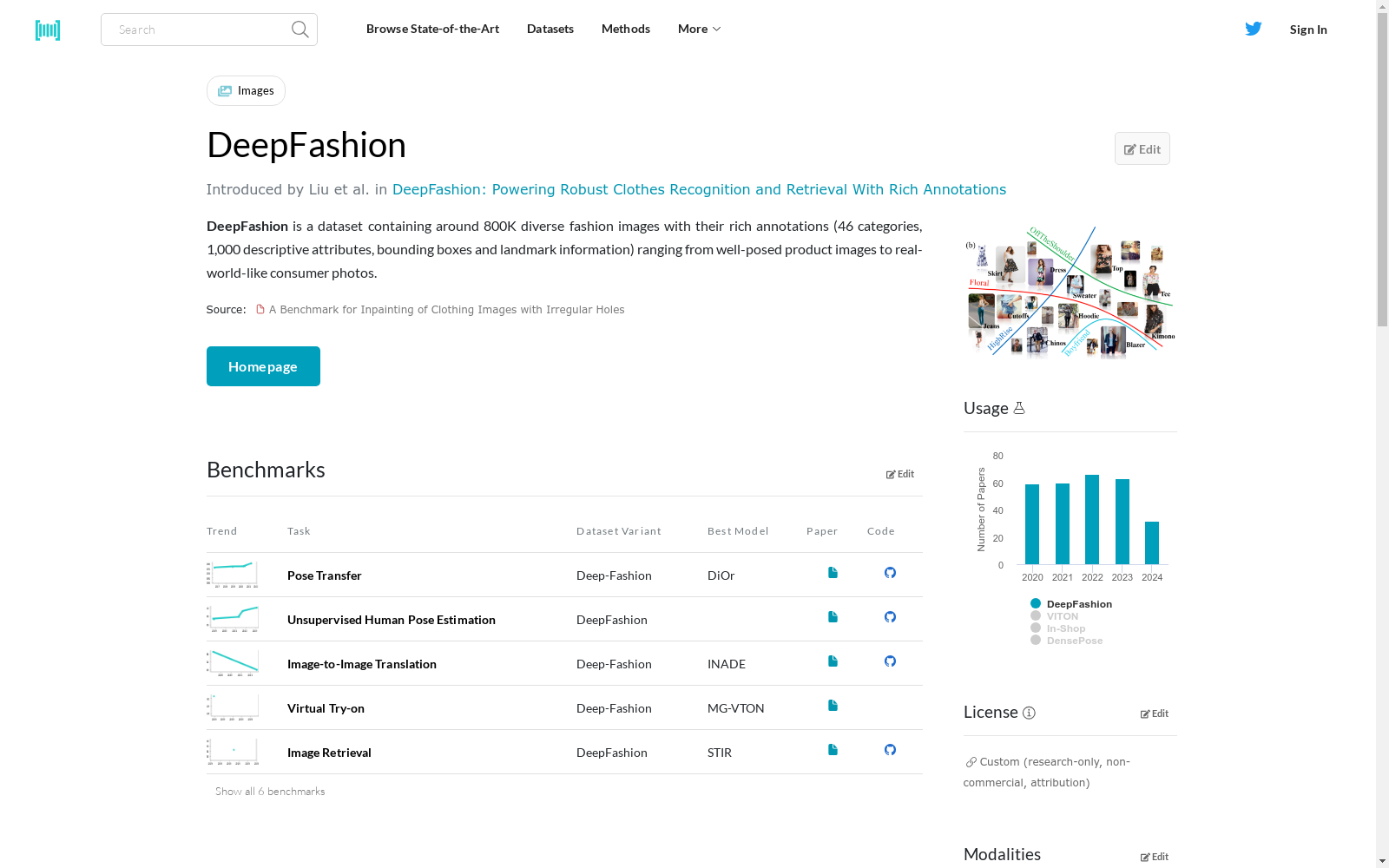Click the Image-to-Image Translation trend thumbnail
This screenshot has width=1389, height=868.
click(233, 663)
